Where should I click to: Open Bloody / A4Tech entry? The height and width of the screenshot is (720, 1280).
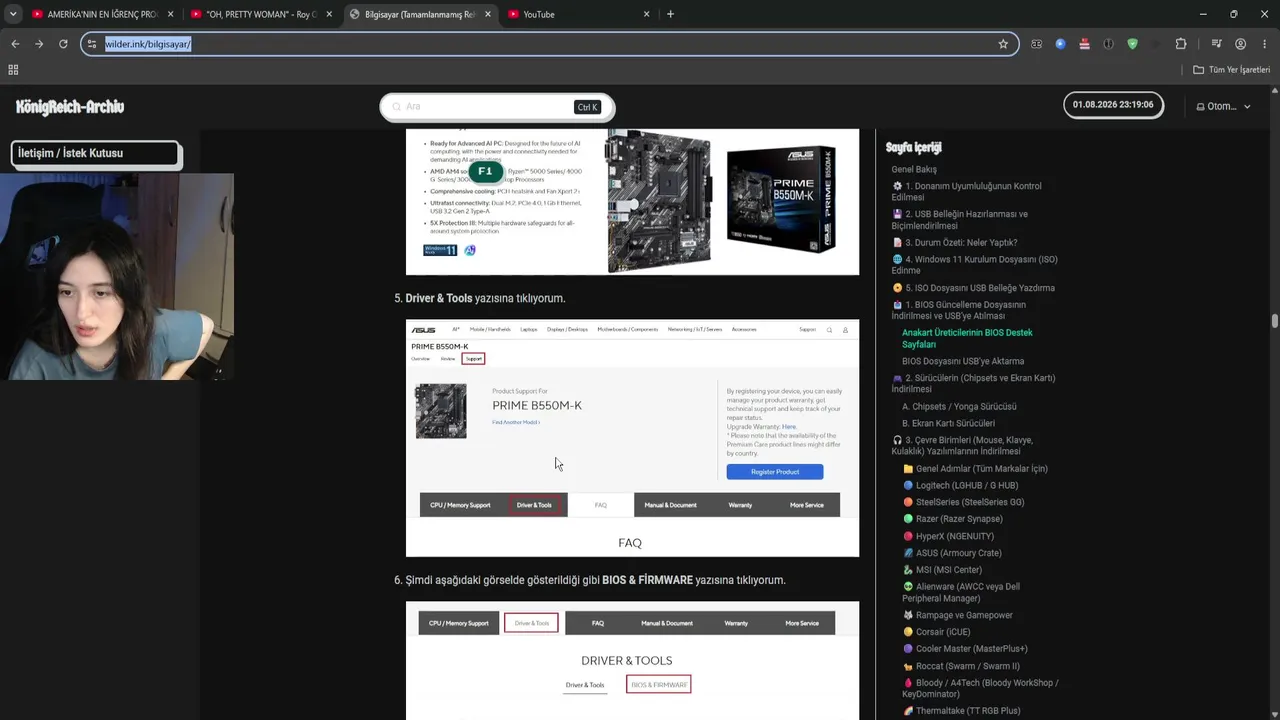coord(980,688)
